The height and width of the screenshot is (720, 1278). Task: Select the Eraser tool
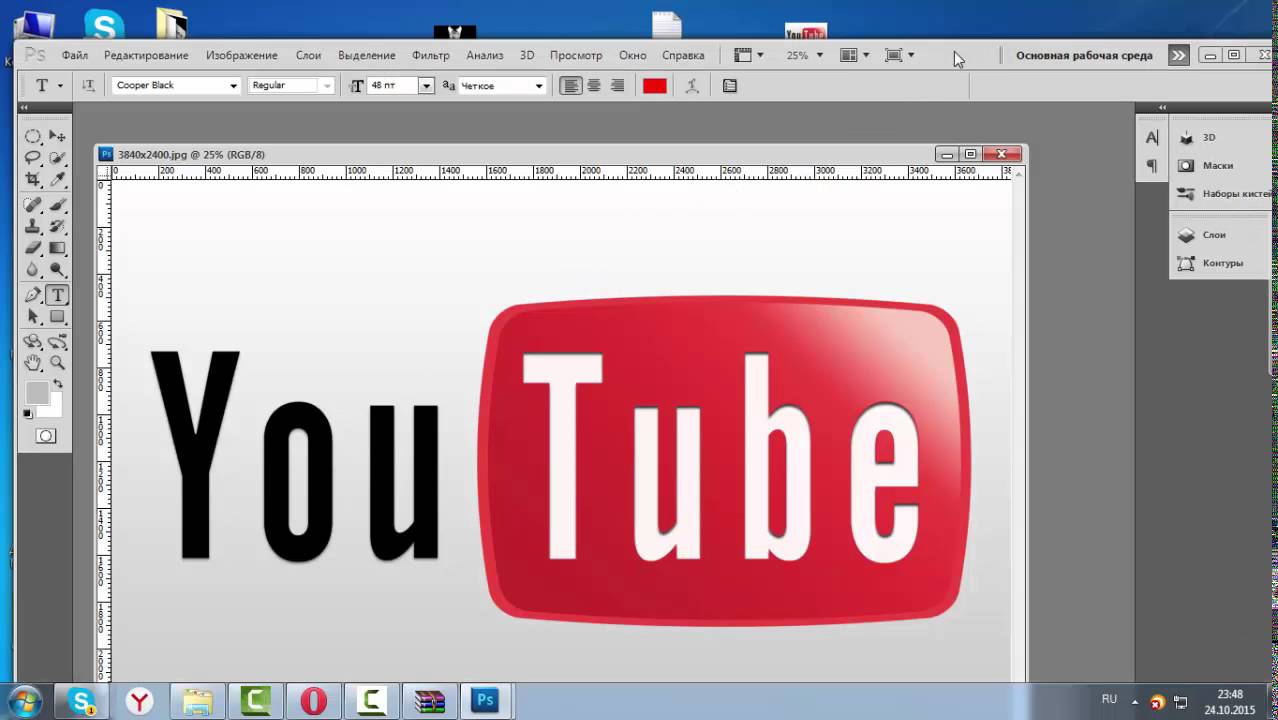[x=33, y=248]
